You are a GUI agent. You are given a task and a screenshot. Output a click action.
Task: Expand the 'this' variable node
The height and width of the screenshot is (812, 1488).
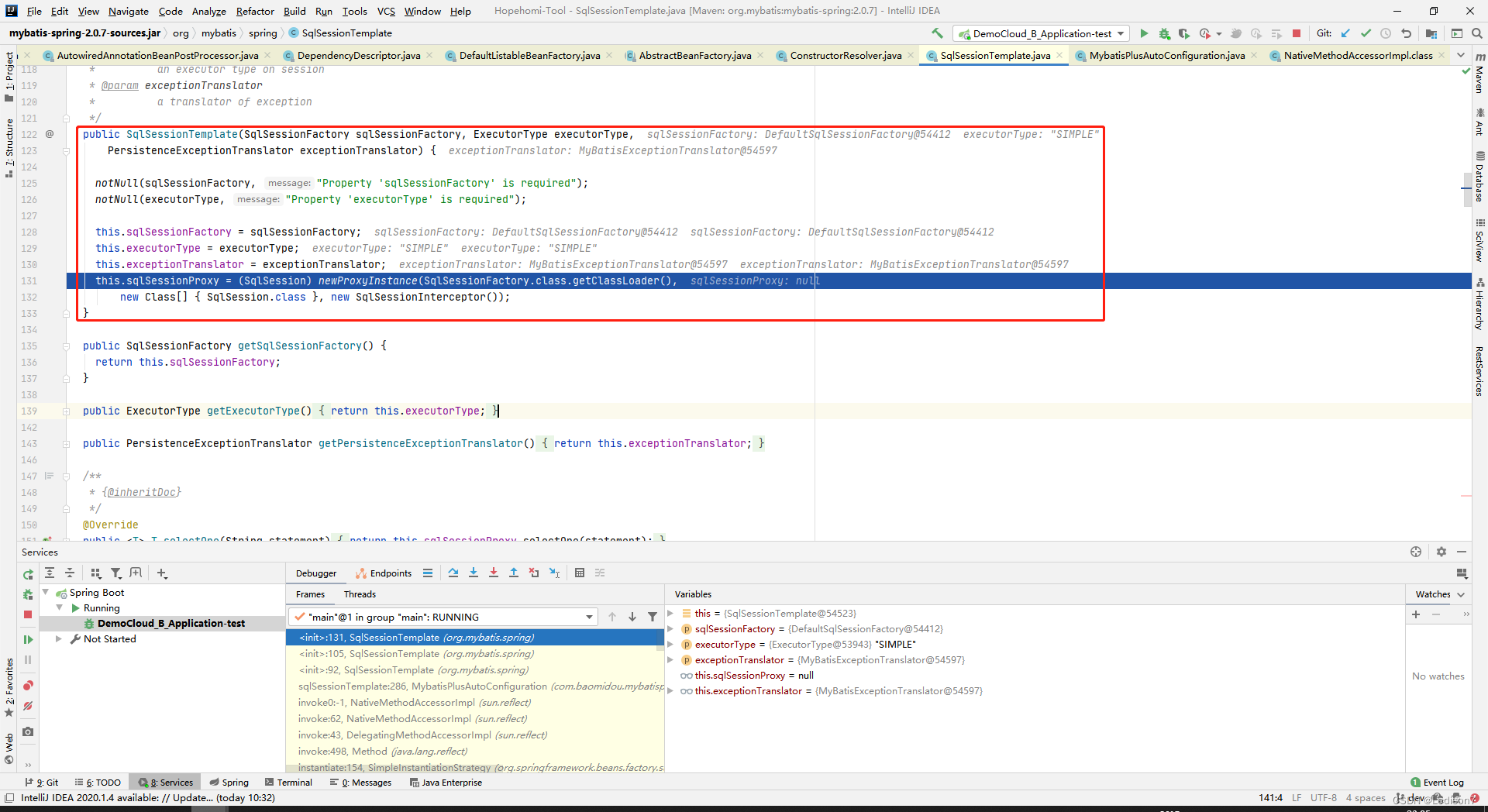pyautogui.click(x=670, y=613)
